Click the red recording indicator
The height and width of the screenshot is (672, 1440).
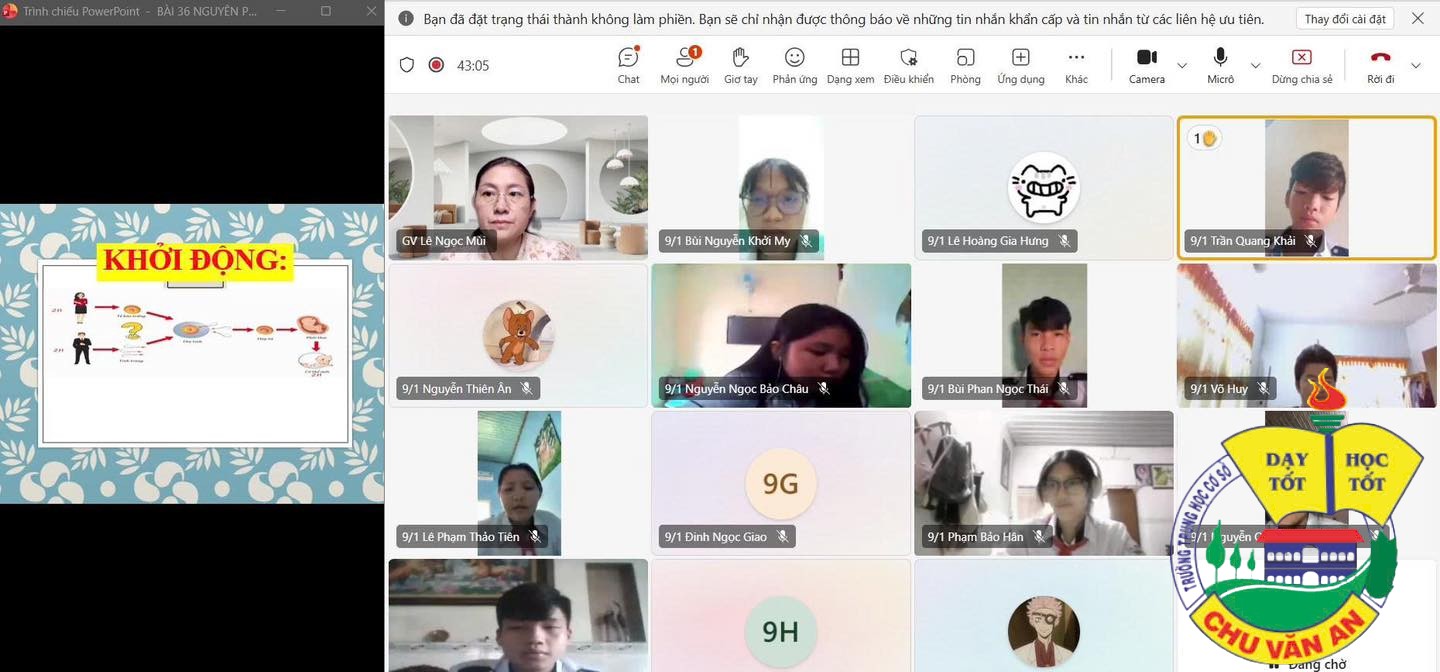point(436,65)
